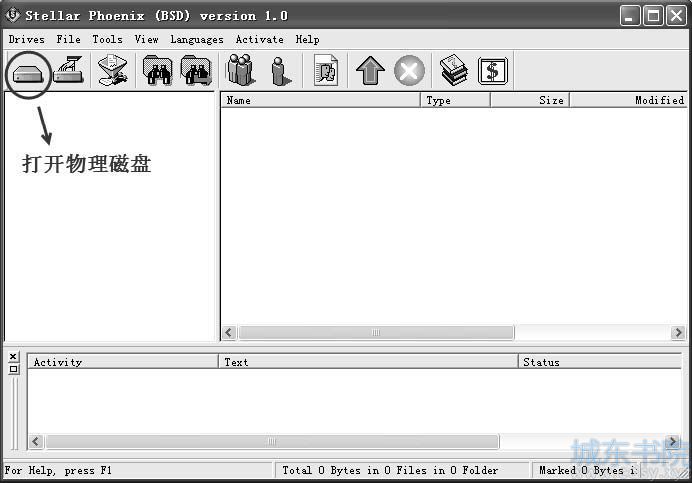Click the group of people icon

(241, 70)
